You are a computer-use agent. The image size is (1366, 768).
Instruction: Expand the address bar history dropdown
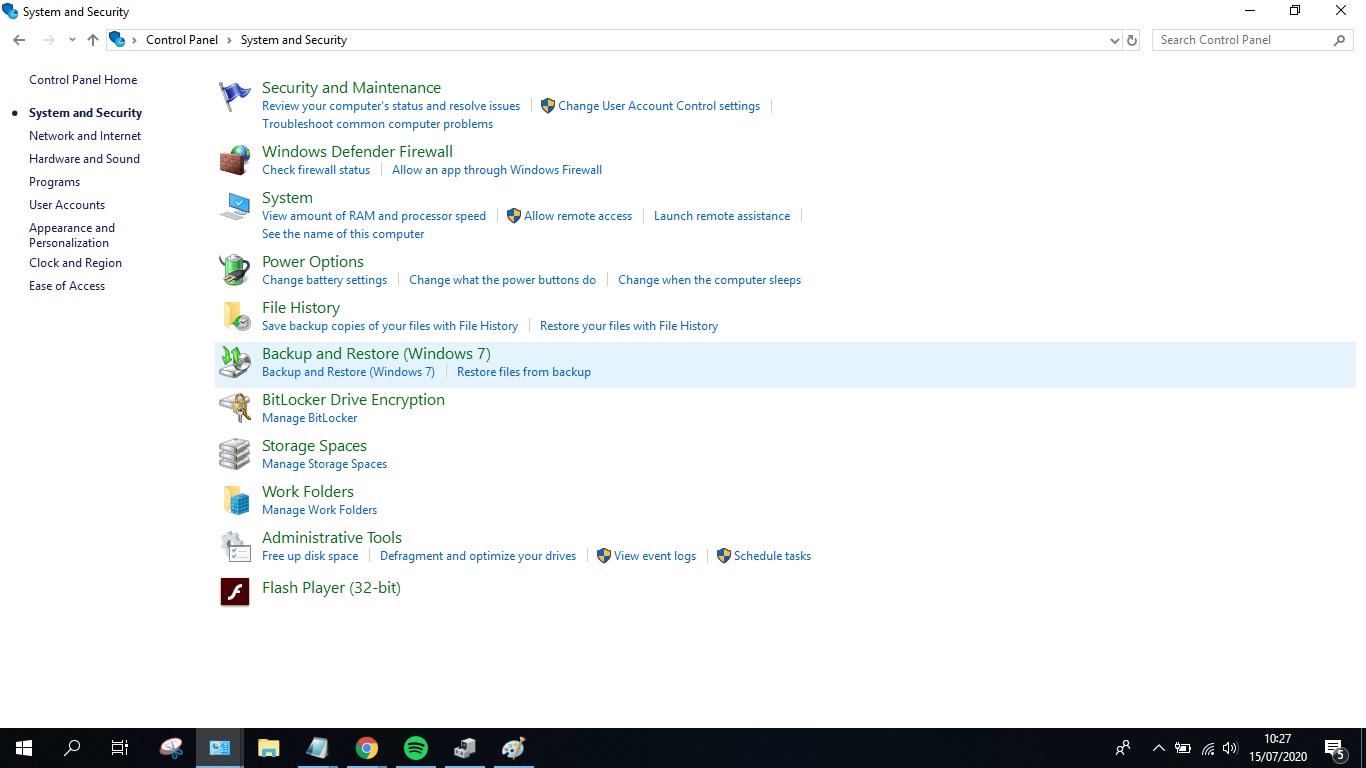(x=1115, y=40)
